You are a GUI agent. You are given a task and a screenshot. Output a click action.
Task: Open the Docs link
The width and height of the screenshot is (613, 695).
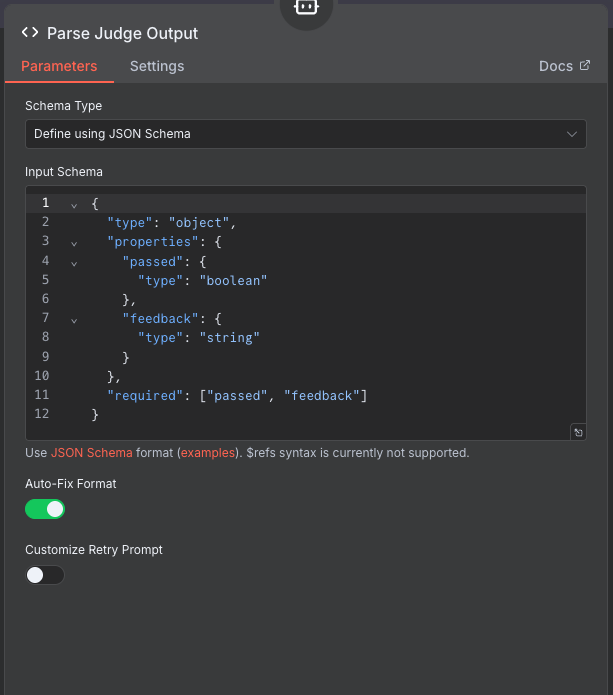tap(556, 66)
